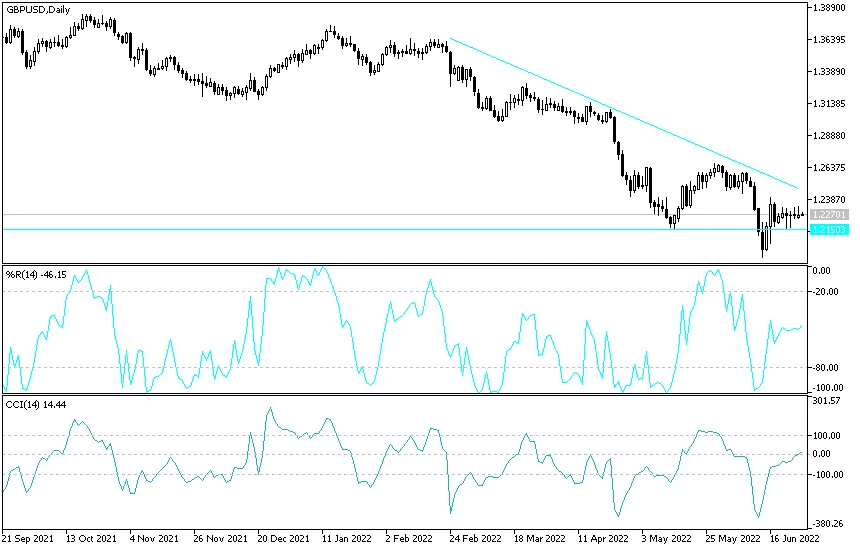This screenshot has height=550, width=860.
Task: Click the 26 Nov 2021 date label
Action: (220, 538)
